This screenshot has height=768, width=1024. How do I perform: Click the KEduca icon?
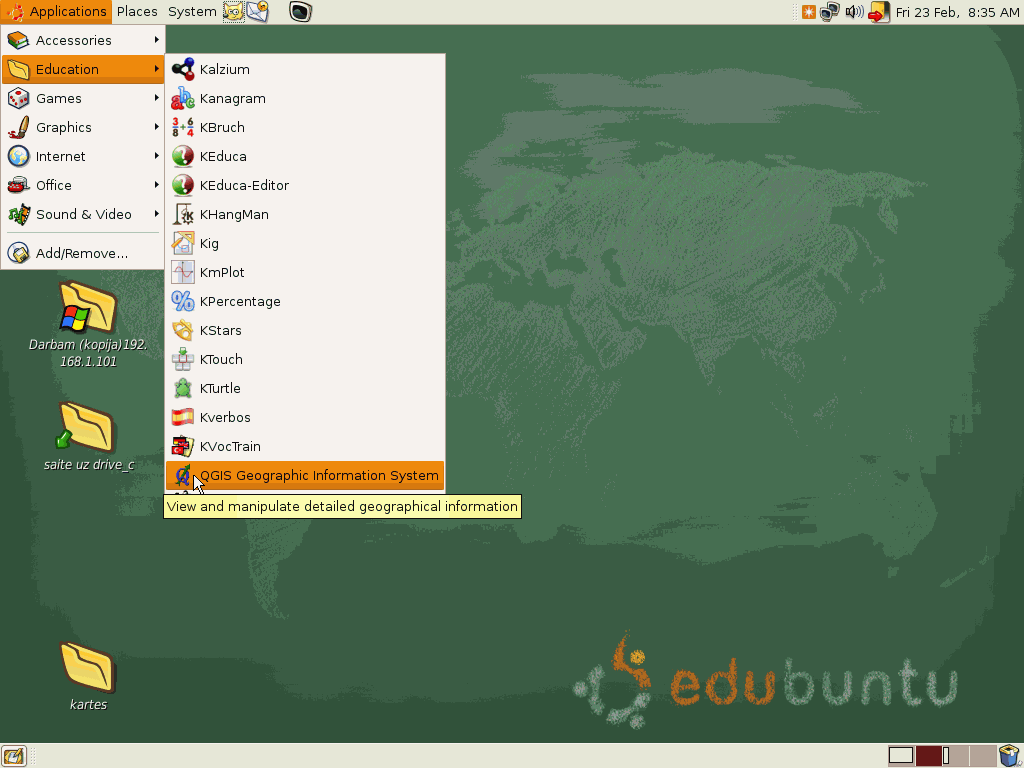183,156
